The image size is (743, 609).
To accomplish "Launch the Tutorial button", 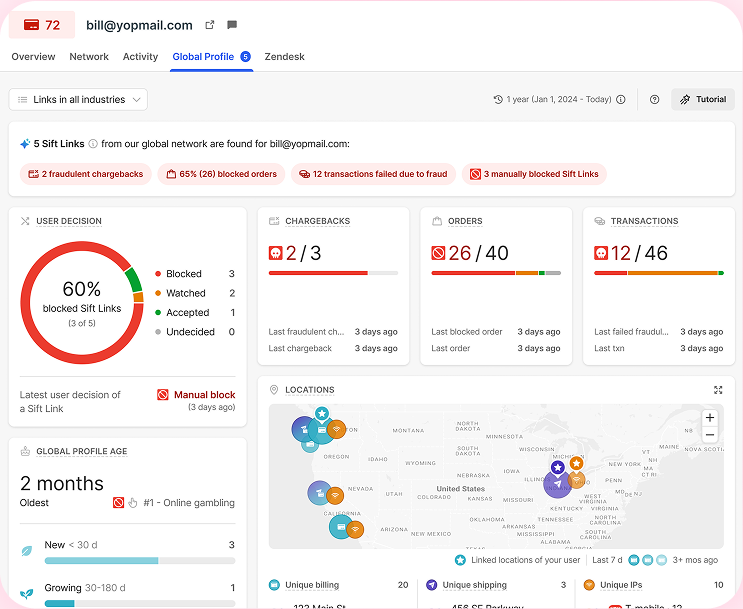I will coord(703,100).
